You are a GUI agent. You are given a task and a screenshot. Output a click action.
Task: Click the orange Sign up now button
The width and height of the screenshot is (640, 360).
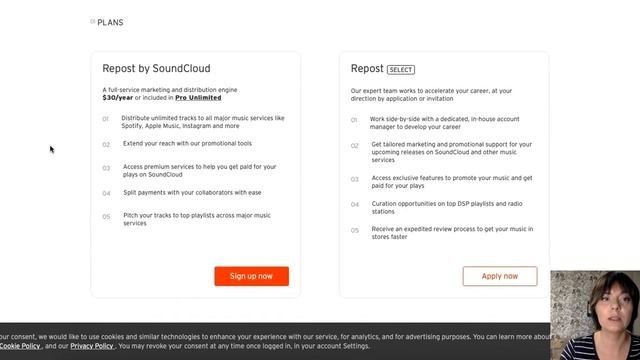[251, 276]
